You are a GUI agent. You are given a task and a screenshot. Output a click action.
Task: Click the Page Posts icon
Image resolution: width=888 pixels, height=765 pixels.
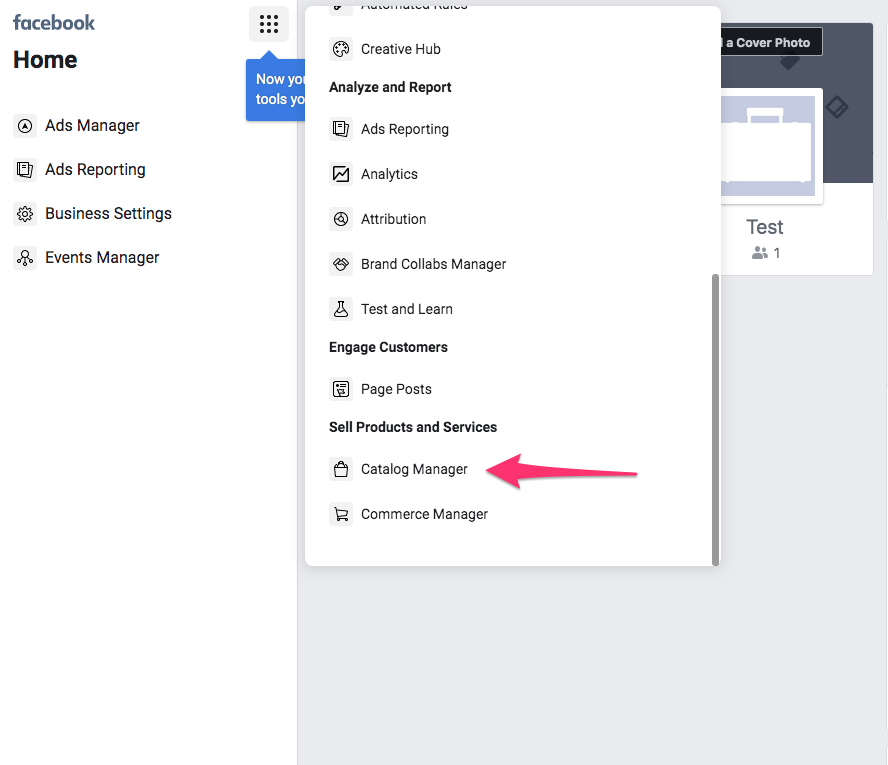[x=341, y=389]
